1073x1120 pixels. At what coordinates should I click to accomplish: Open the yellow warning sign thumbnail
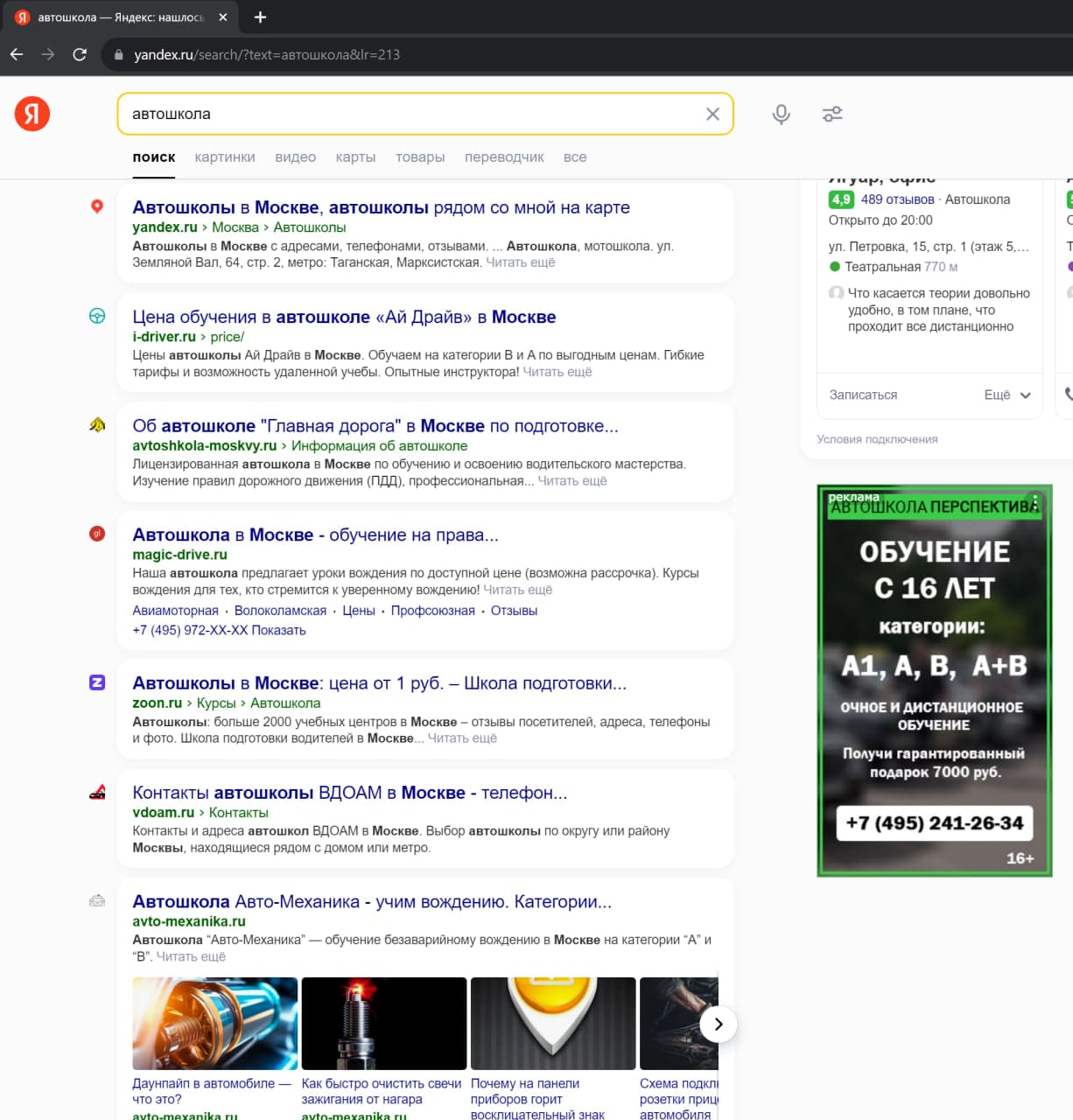[553, 1024]
